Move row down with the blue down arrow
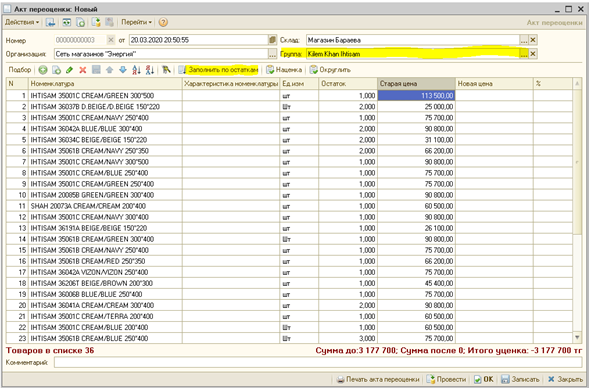This screenshot has width=591, height=388. [x=123, y=70]
